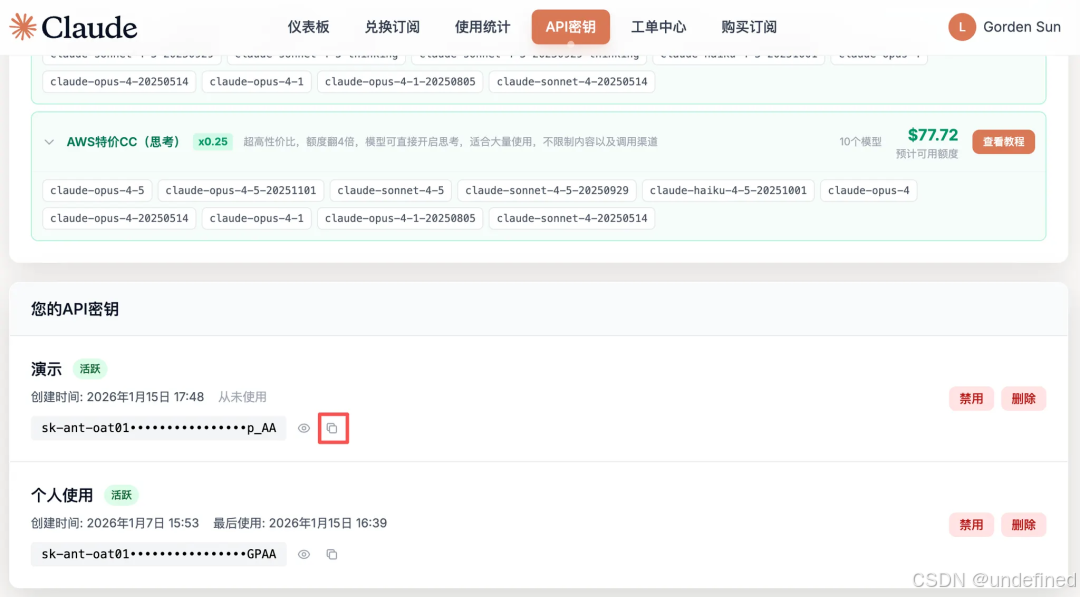Click the Claude logo
The height and width of the screenshot is (597, 1080).
73,27
